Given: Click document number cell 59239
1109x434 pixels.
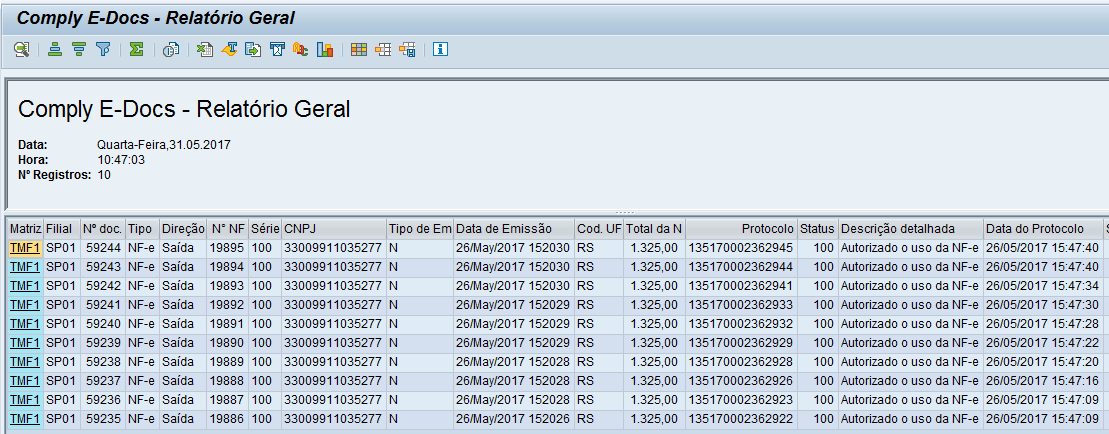Looking at the screenshot, I should click(103, 343).
